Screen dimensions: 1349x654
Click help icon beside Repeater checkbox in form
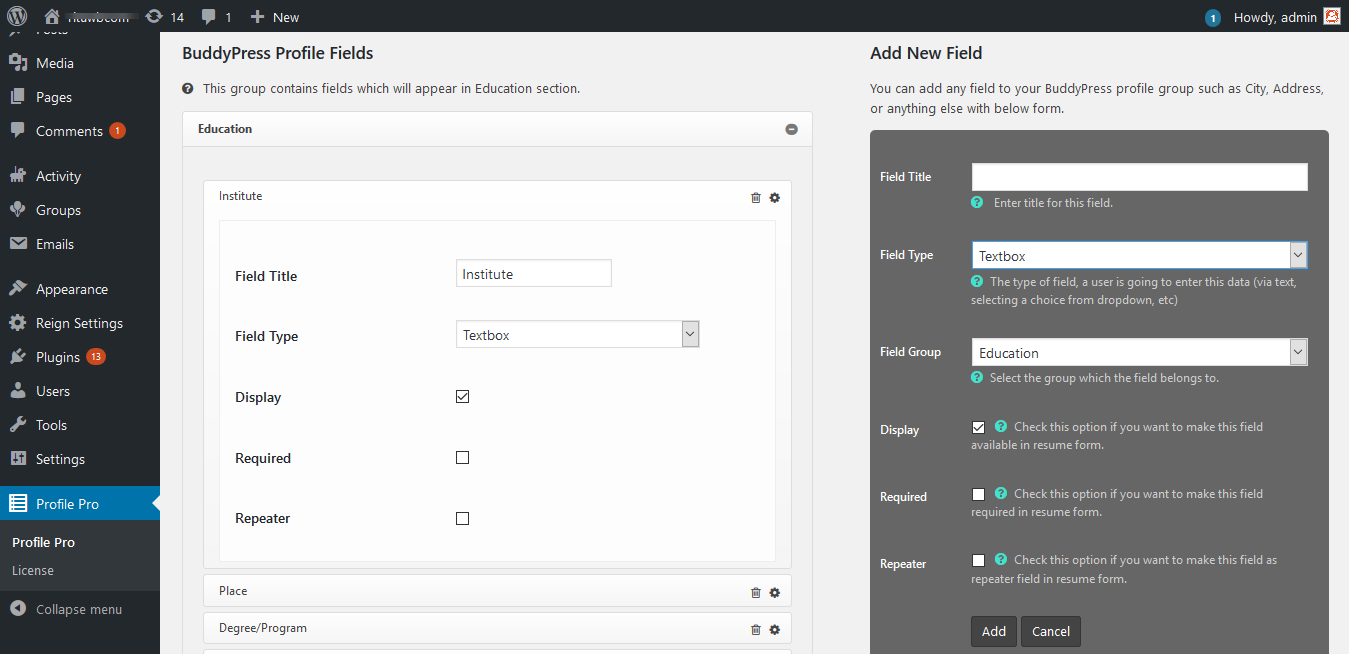pyautogui.click(x=1000, y=559)
